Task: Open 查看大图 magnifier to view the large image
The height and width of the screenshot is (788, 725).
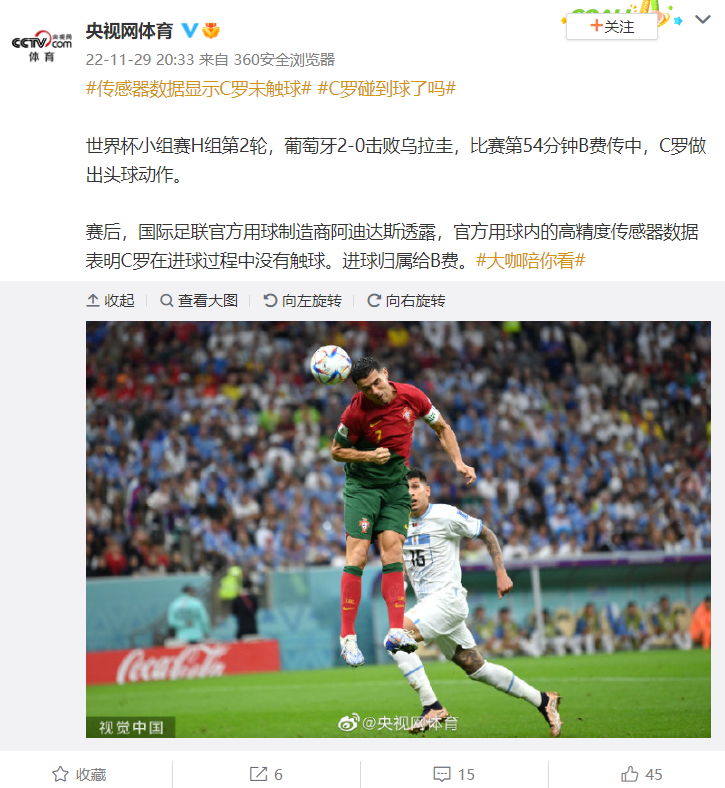Action: point(198,301)
